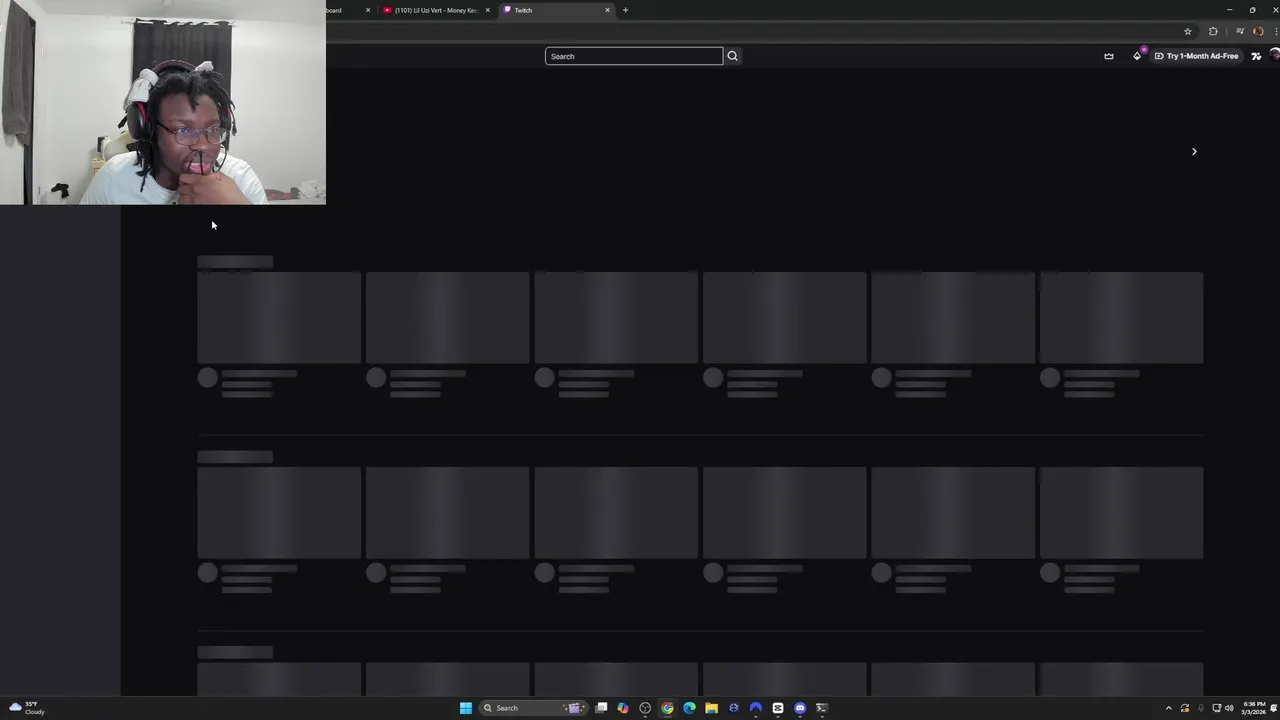Image resolution: width=1280 pixels, height=720 pixels.
Task: Open Prime Loot crown icon
Action: tap(1109, 56)
